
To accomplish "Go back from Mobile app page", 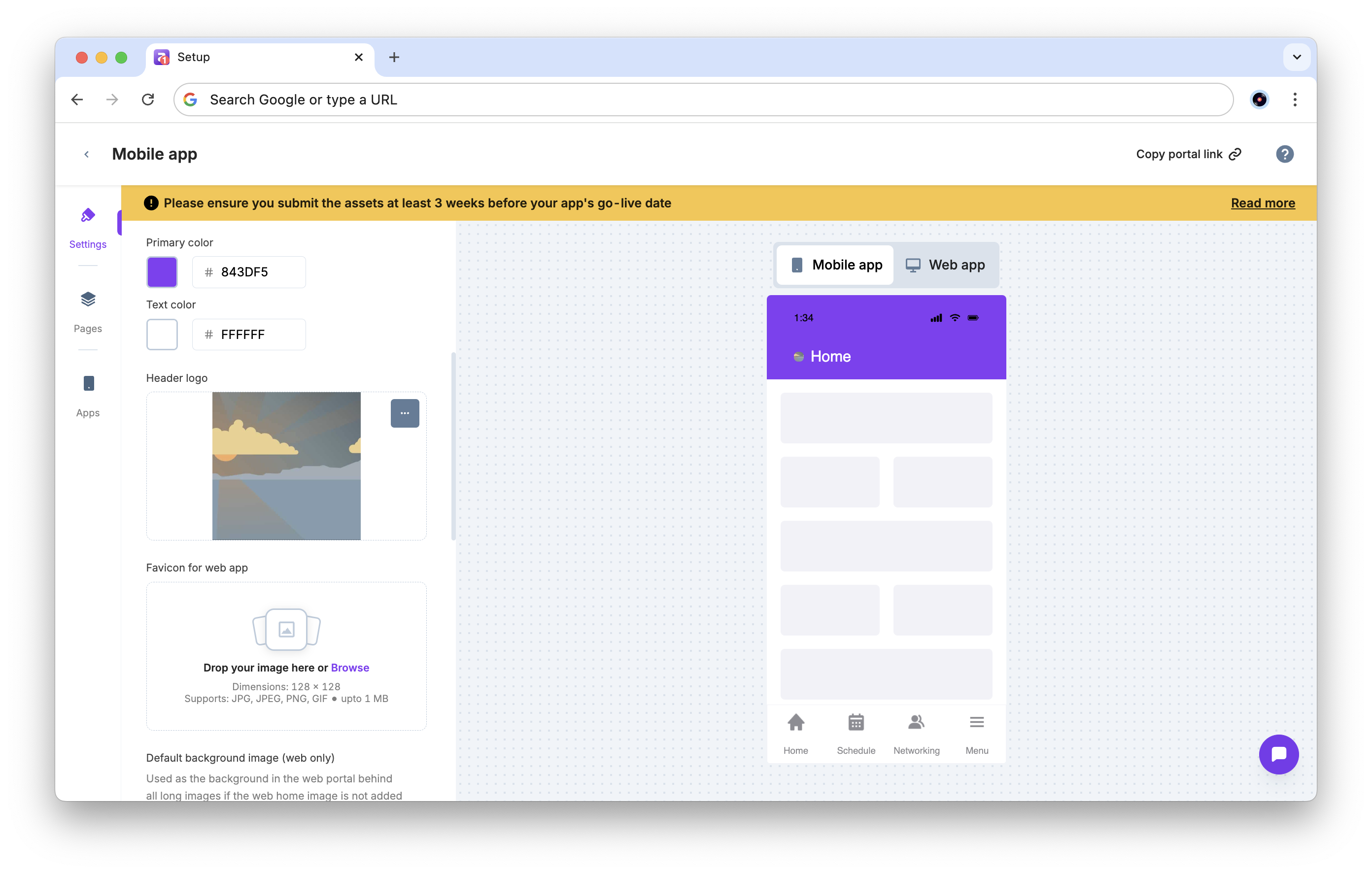I will tap(87, 154).
